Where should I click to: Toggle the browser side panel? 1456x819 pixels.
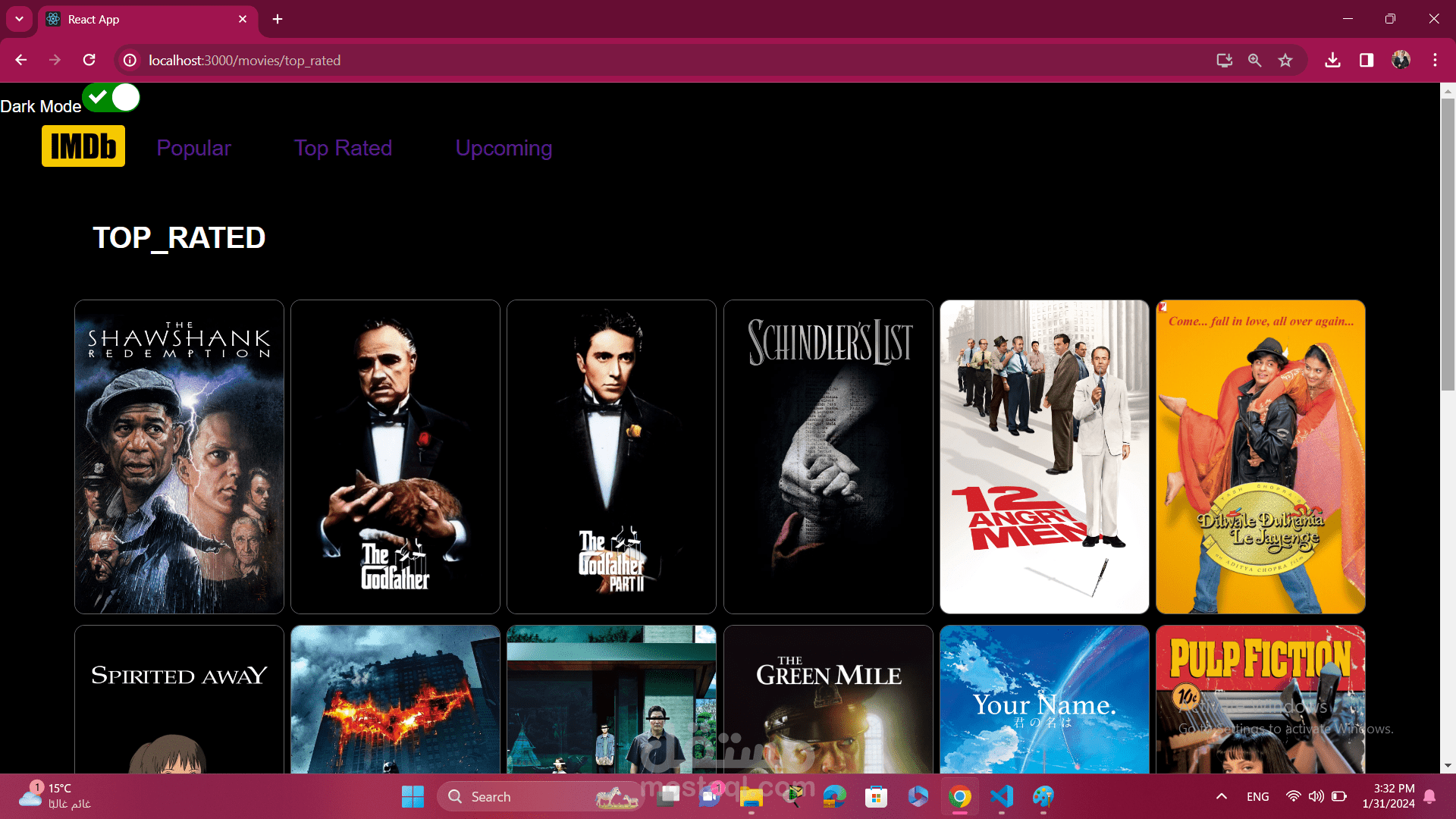pos(1367,60)
